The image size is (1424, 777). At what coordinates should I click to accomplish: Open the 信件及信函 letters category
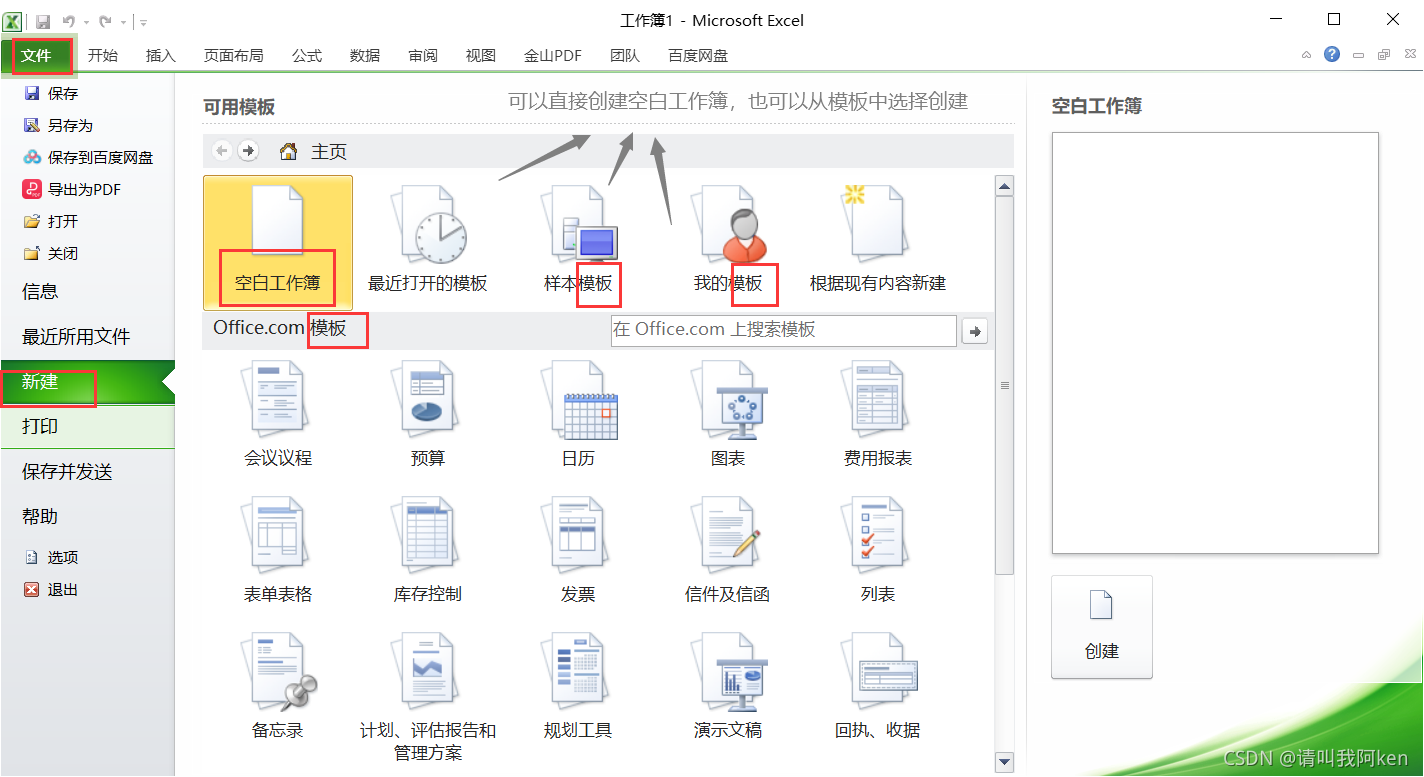pyautogui.click(x=728, y=551)
